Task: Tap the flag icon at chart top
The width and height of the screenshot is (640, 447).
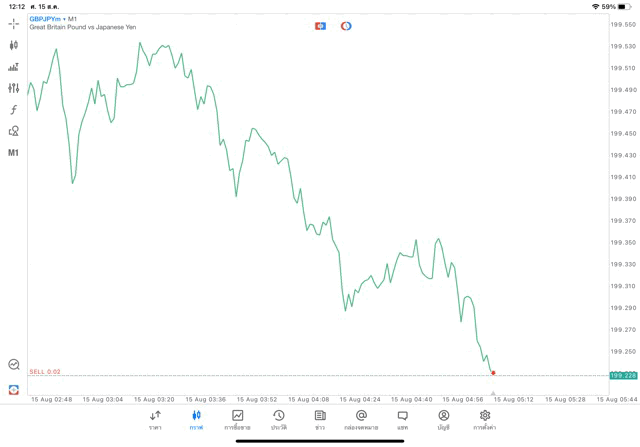Action: point(320,26)
